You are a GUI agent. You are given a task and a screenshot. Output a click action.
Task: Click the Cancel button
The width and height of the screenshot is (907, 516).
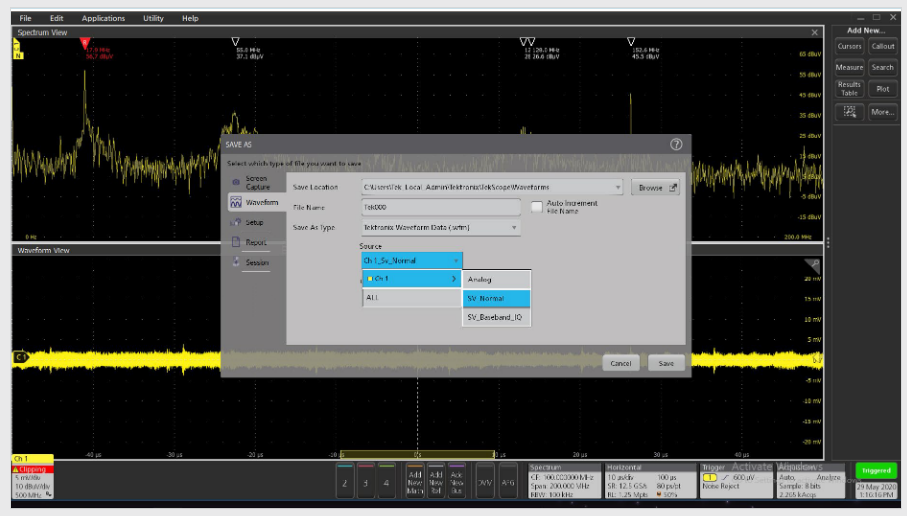tap(620, 364)
